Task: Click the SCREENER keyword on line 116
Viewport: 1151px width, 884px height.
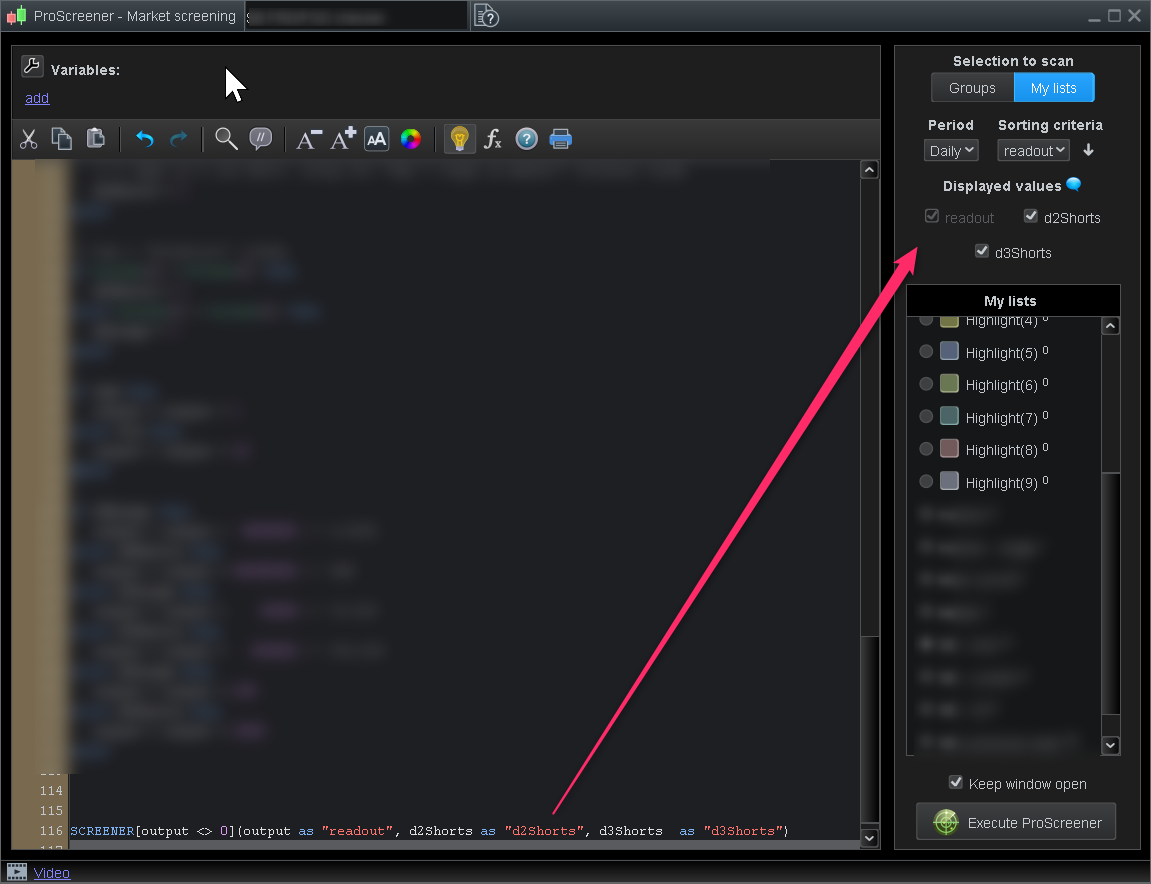Action: coord(102,831)
